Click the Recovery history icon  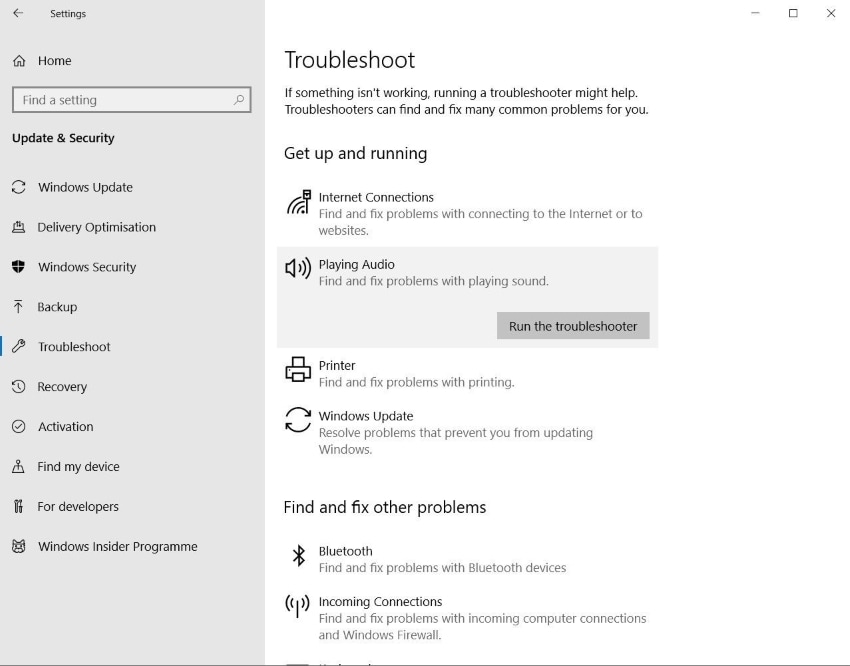click(x=18, y=387)
